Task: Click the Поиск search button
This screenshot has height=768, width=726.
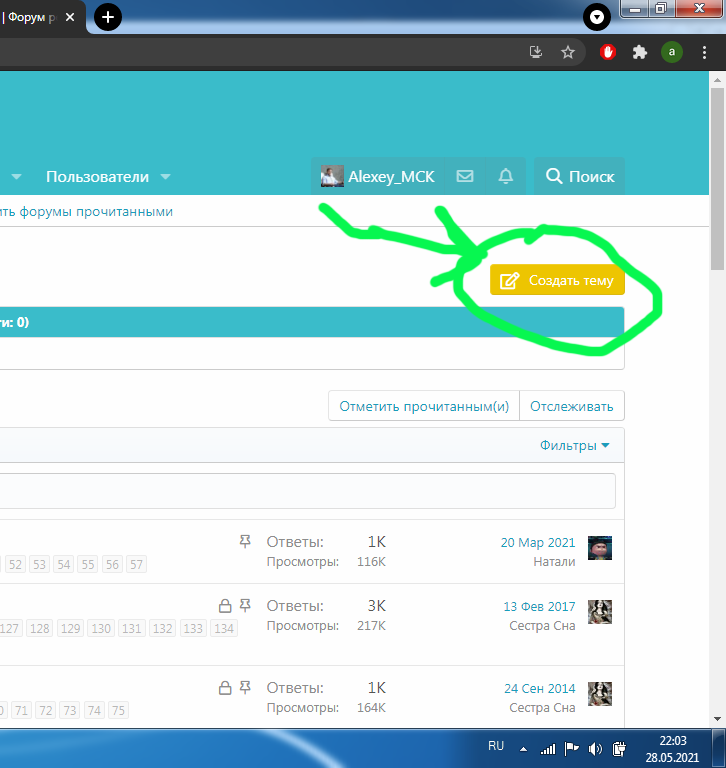Action: 580,176
